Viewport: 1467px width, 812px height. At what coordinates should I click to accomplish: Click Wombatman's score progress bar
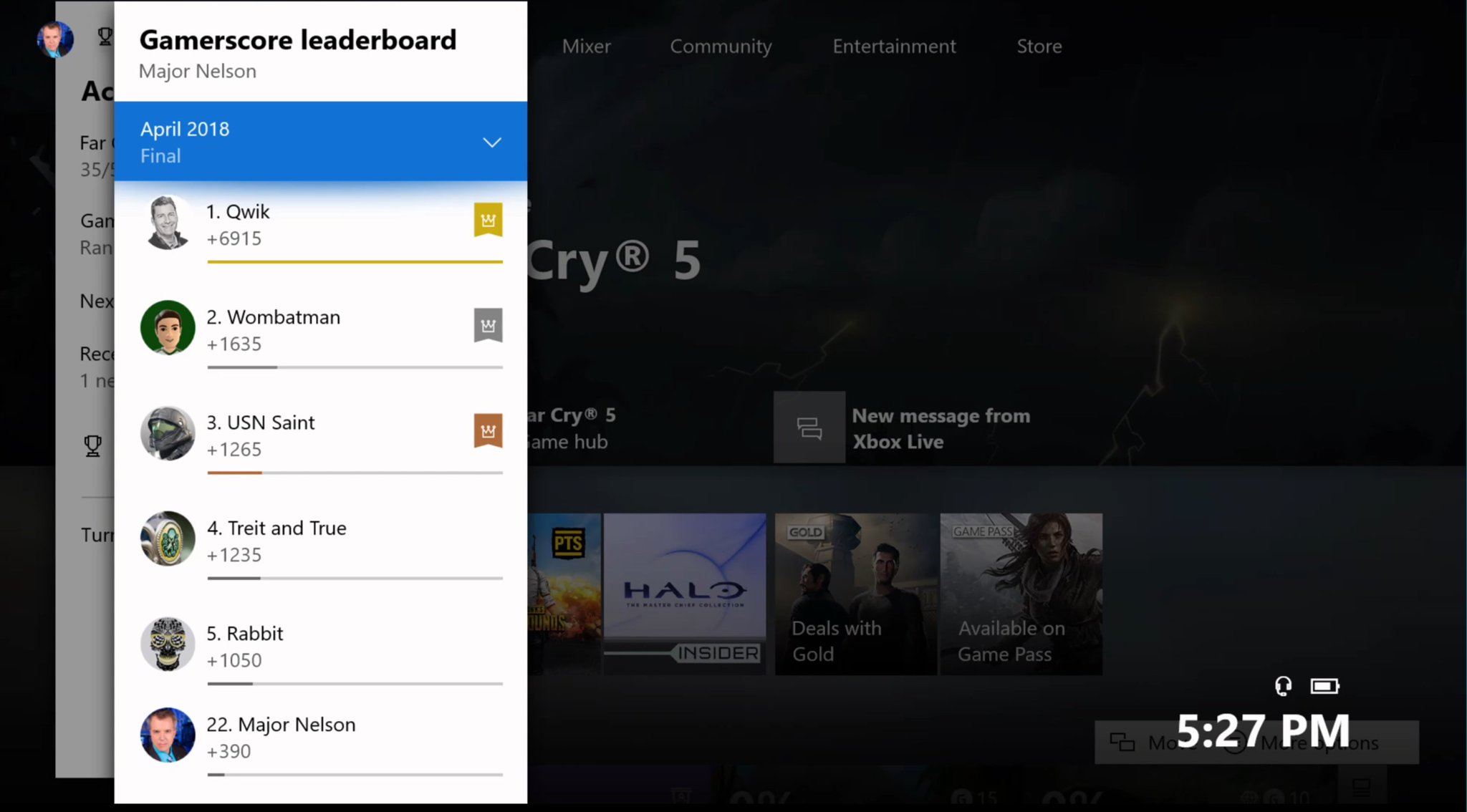coord(355,367)
